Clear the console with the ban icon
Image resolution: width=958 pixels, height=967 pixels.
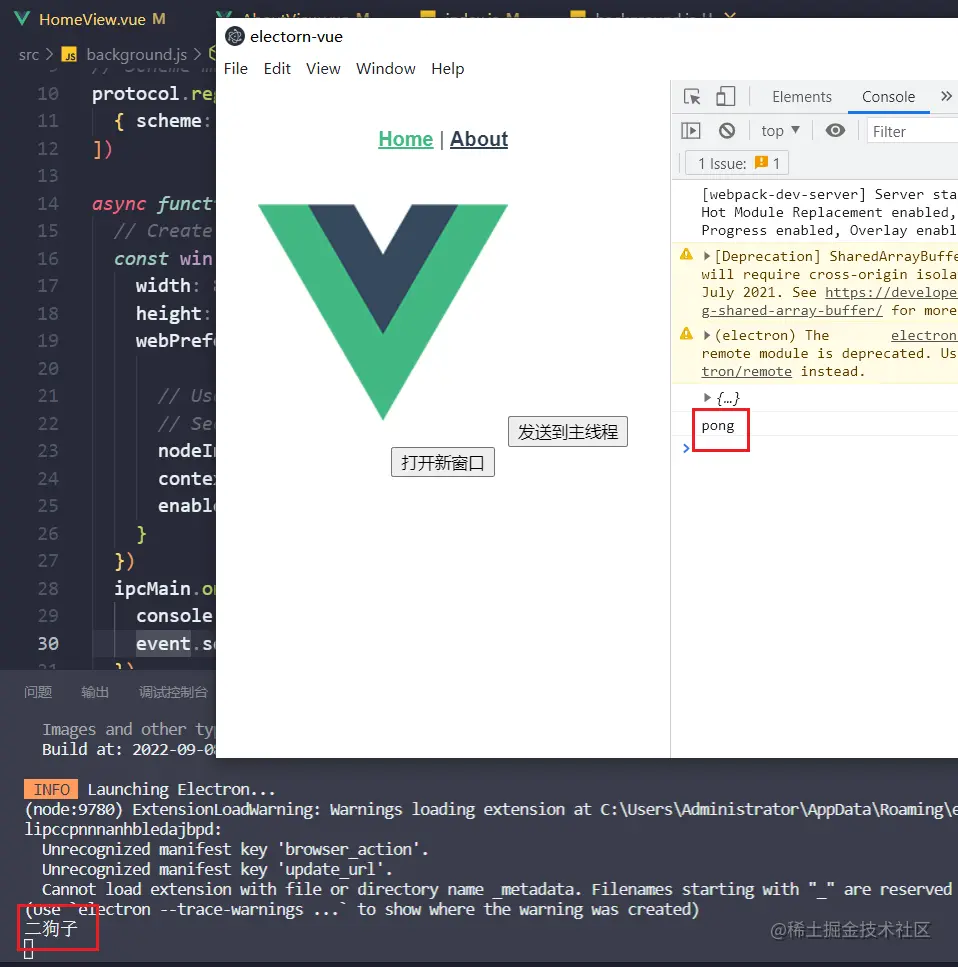[727, 131]
